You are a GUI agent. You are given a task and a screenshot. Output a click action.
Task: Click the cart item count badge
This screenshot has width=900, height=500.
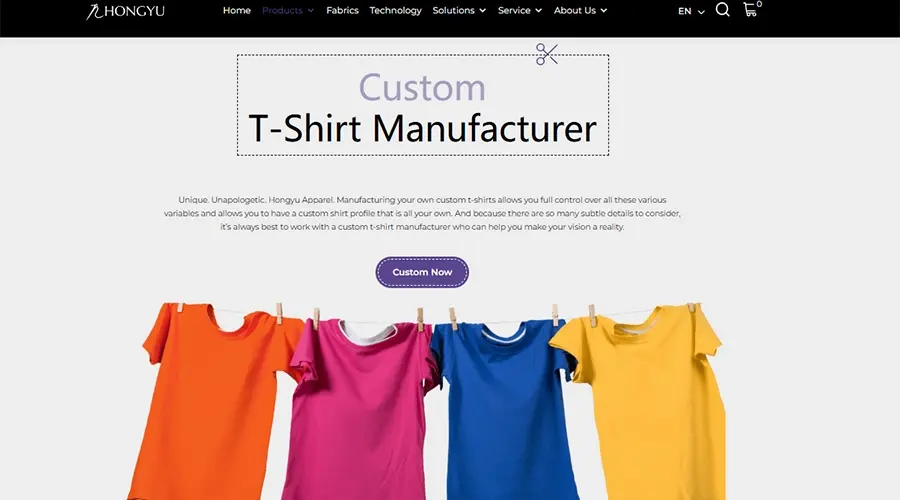[759, 4]
